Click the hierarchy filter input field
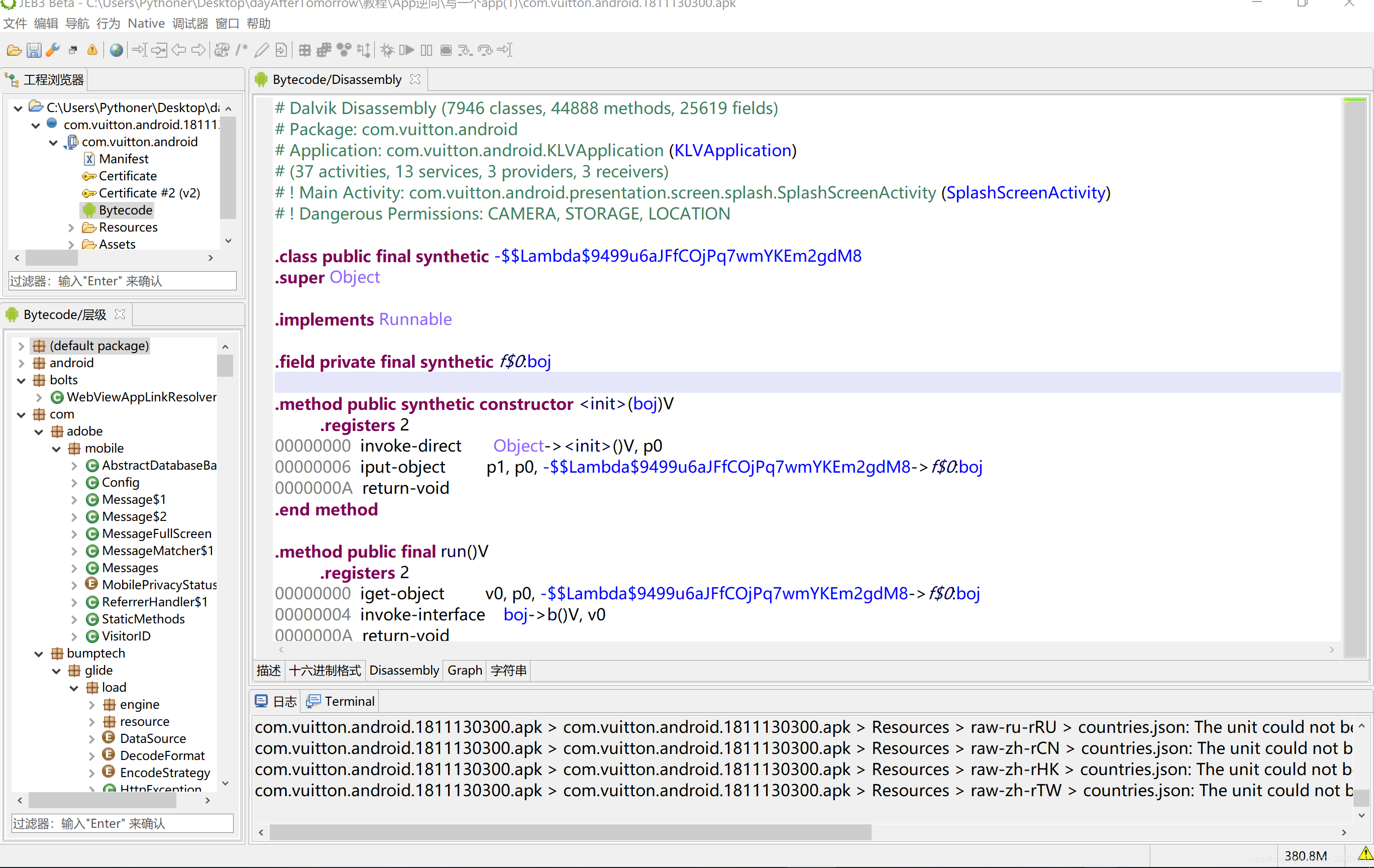Viewport: 1374px width, 868px height. click(x=122, y=823)
